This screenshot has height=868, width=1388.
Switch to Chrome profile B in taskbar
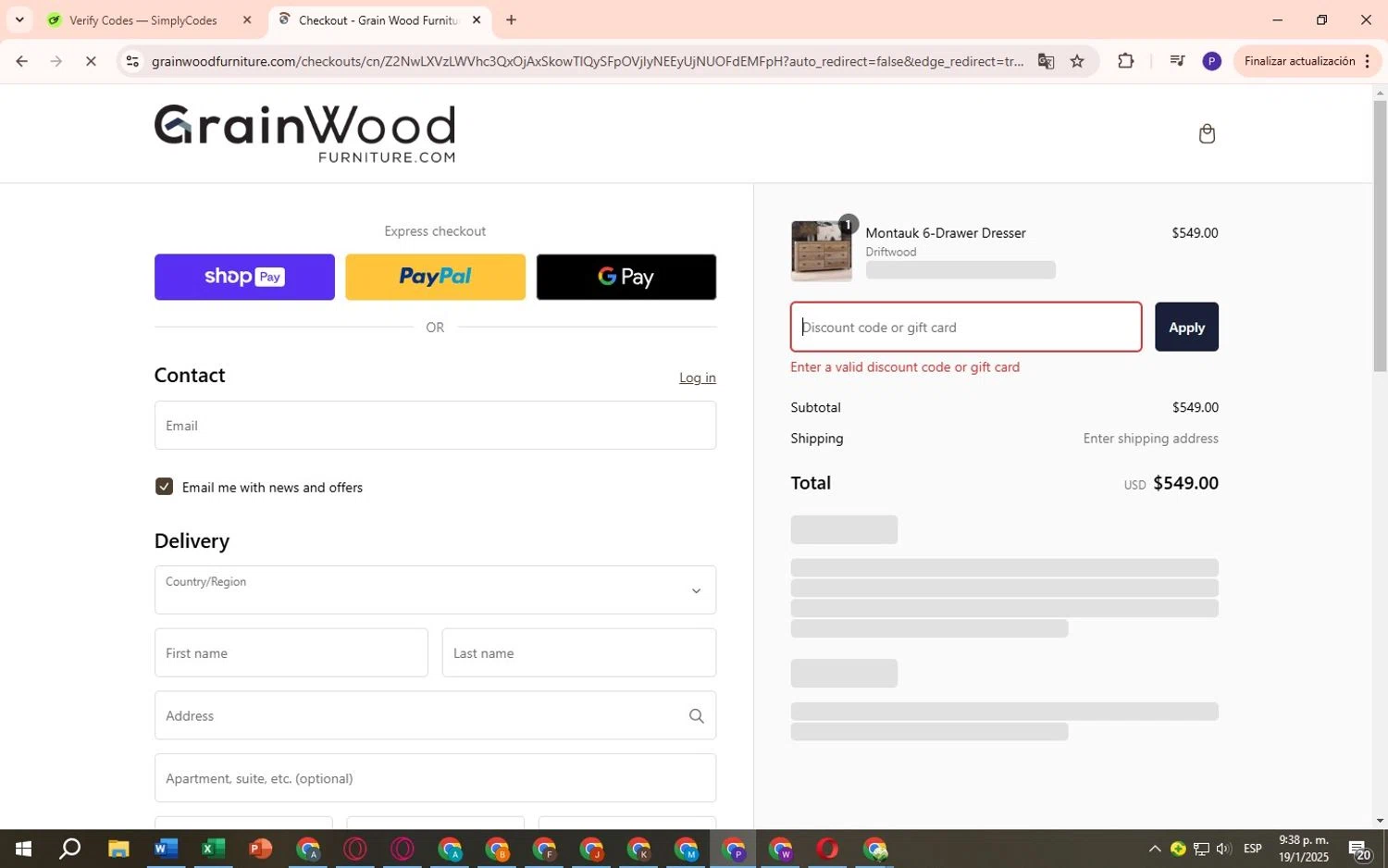tap(497, 849)
